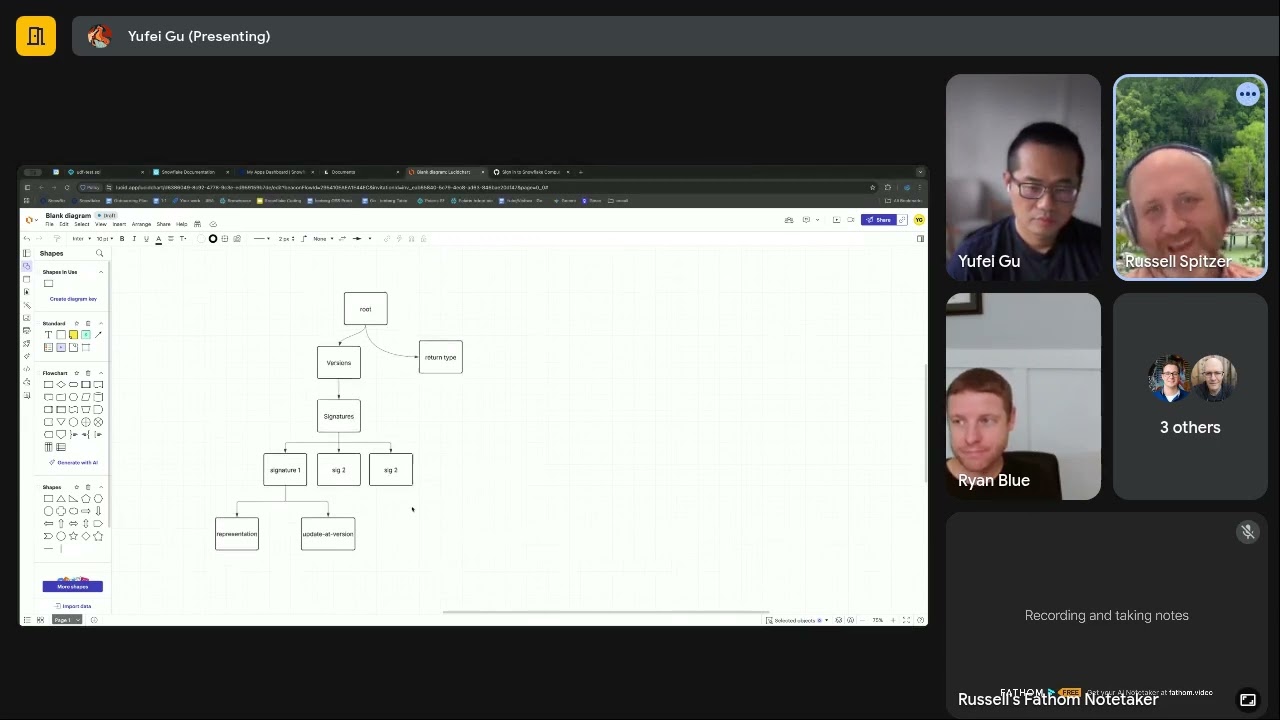Collapse the Shapes in Use section
This screenshot has height=720, width=1280.
tap(100, 272)
